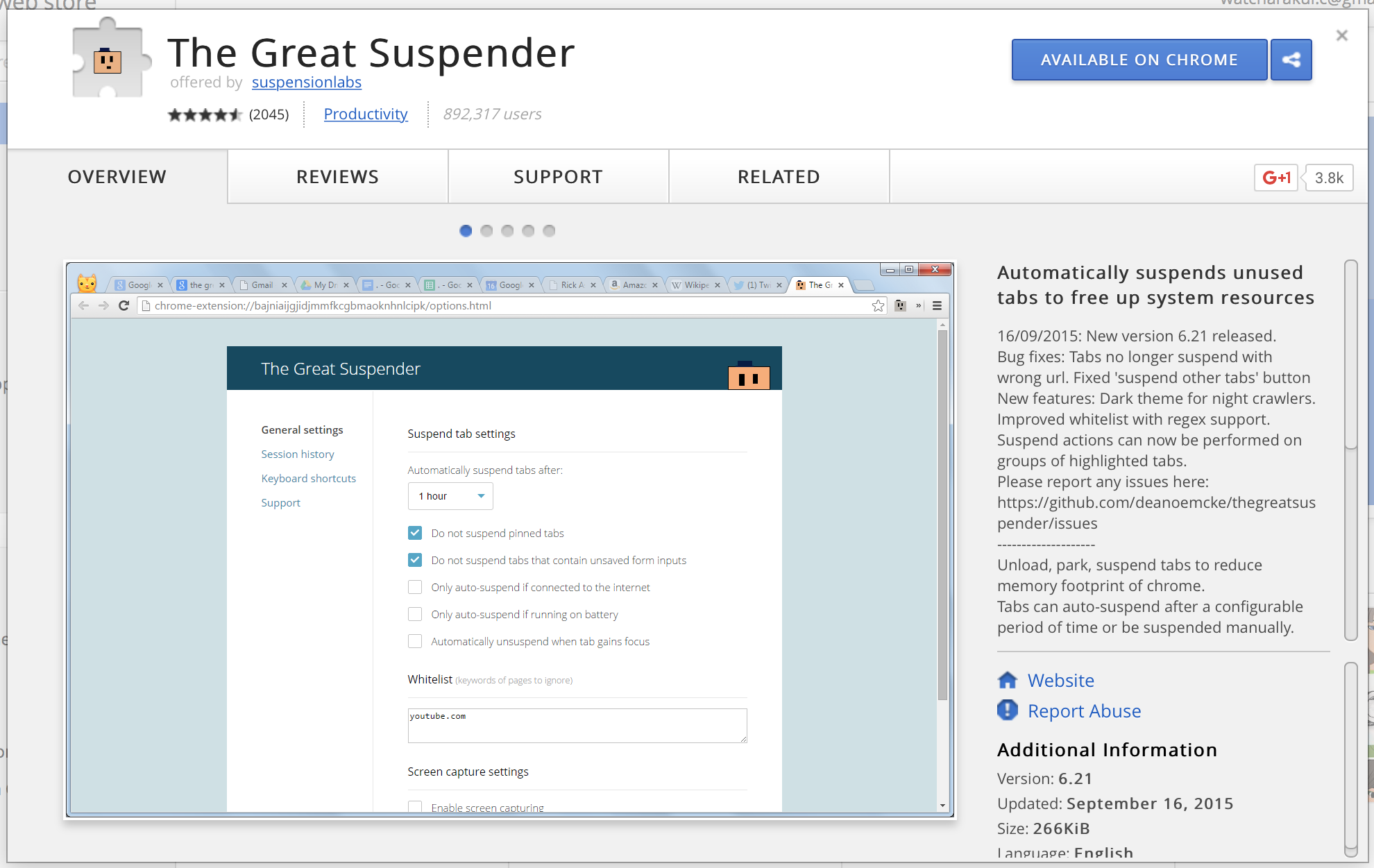This screenshot has width=1374, height=868.
Task: Switch to the Reviews tab
Action: 337,177
